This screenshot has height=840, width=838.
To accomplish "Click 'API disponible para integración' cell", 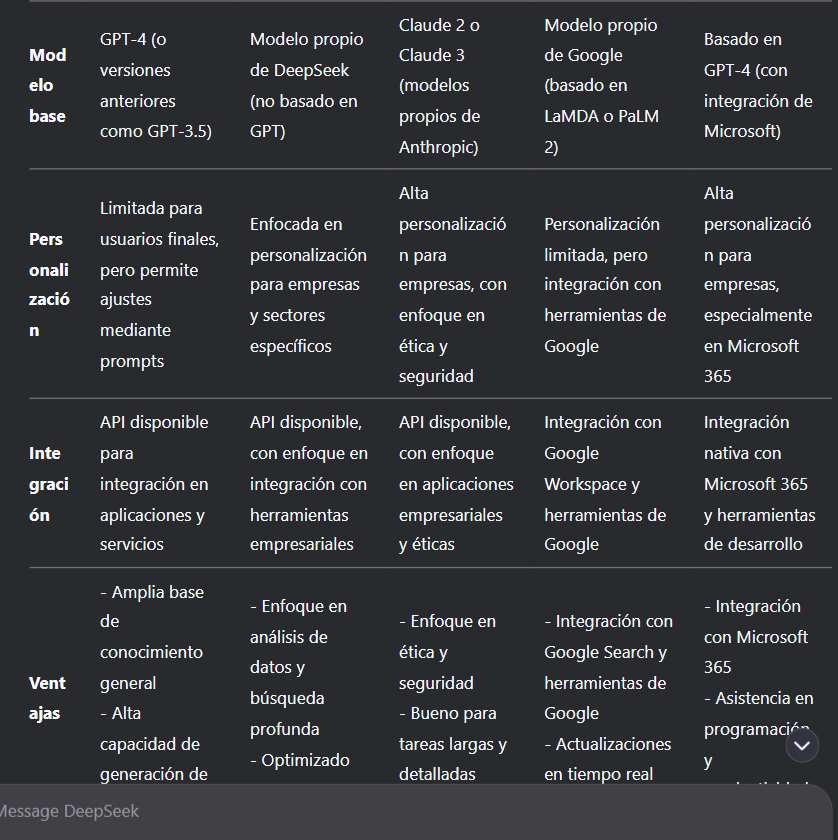I will 154,483.
